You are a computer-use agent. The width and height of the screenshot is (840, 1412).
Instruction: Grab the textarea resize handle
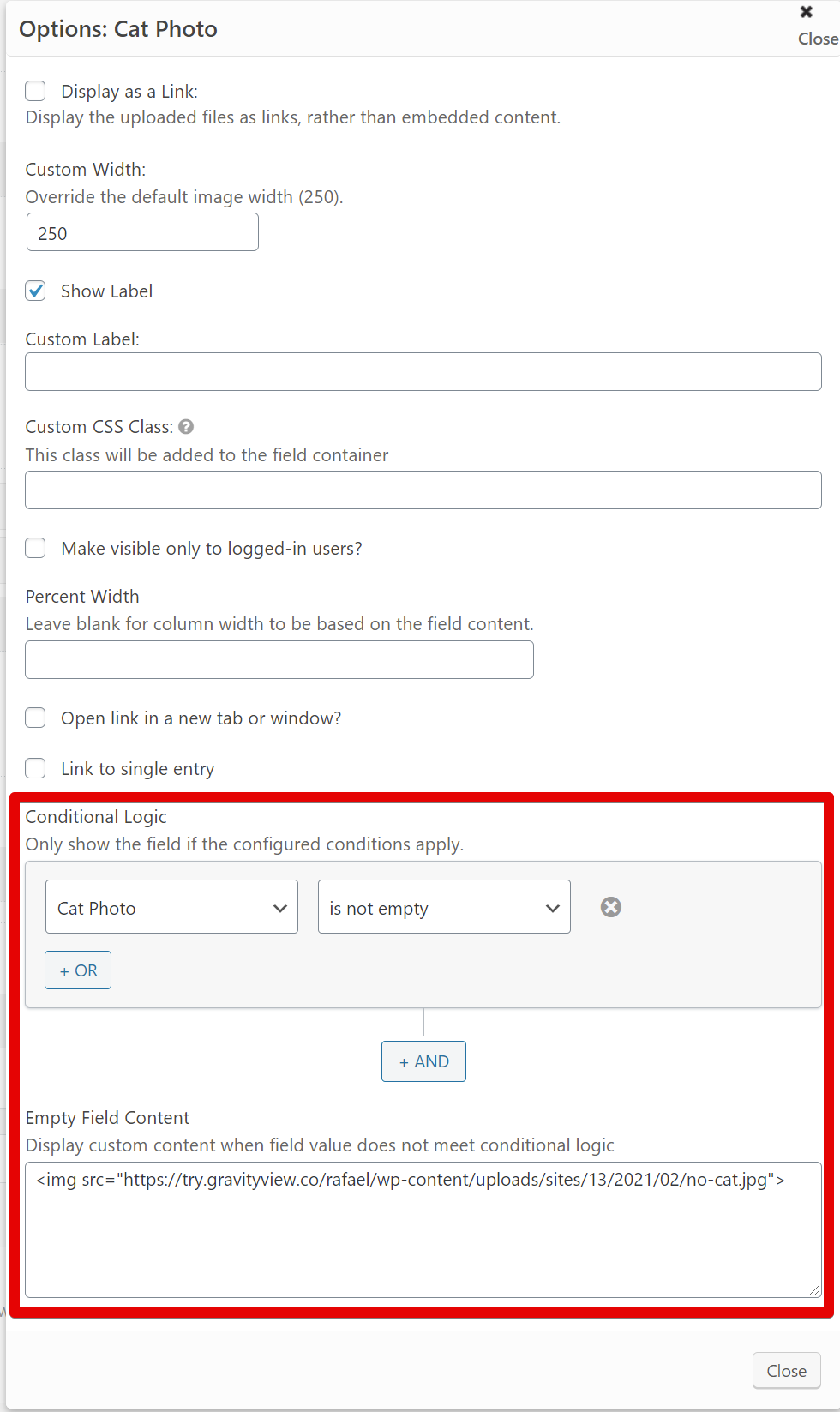[814, 1290]
